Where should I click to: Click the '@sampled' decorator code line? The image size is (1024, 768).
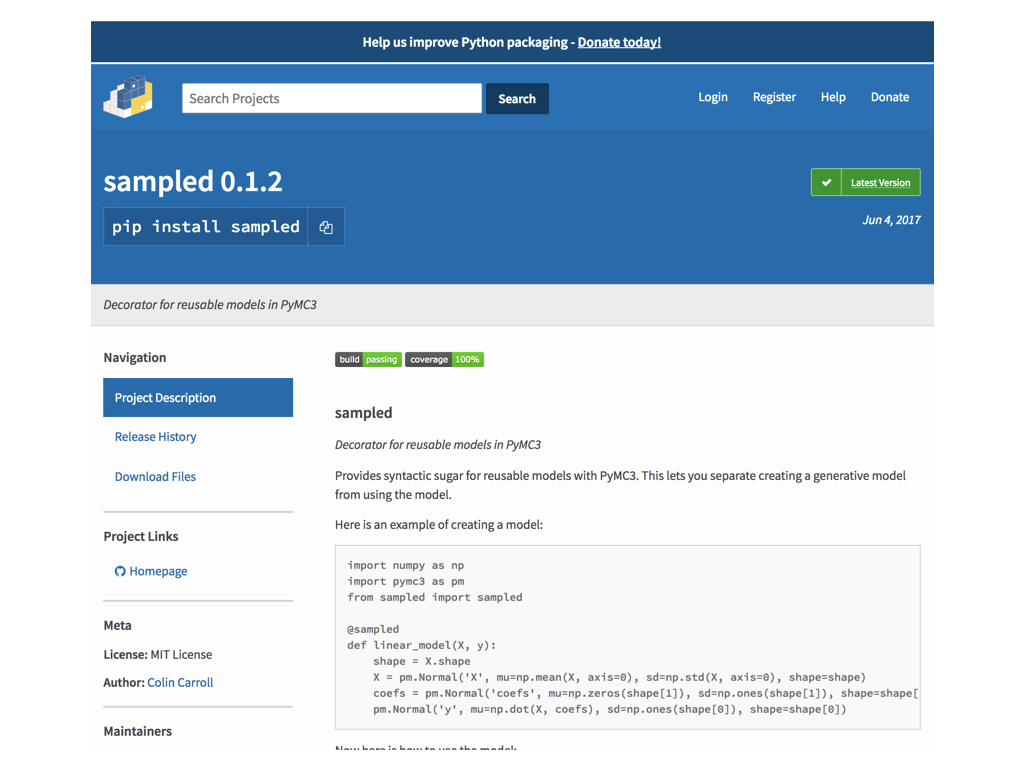[x=373, y=630]
